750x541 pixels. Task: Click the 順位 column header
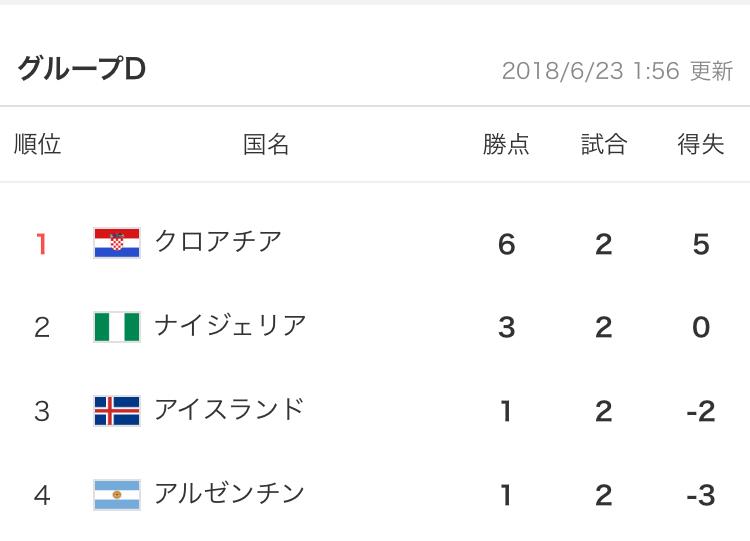pyautogui.click(x=37, y=144)
